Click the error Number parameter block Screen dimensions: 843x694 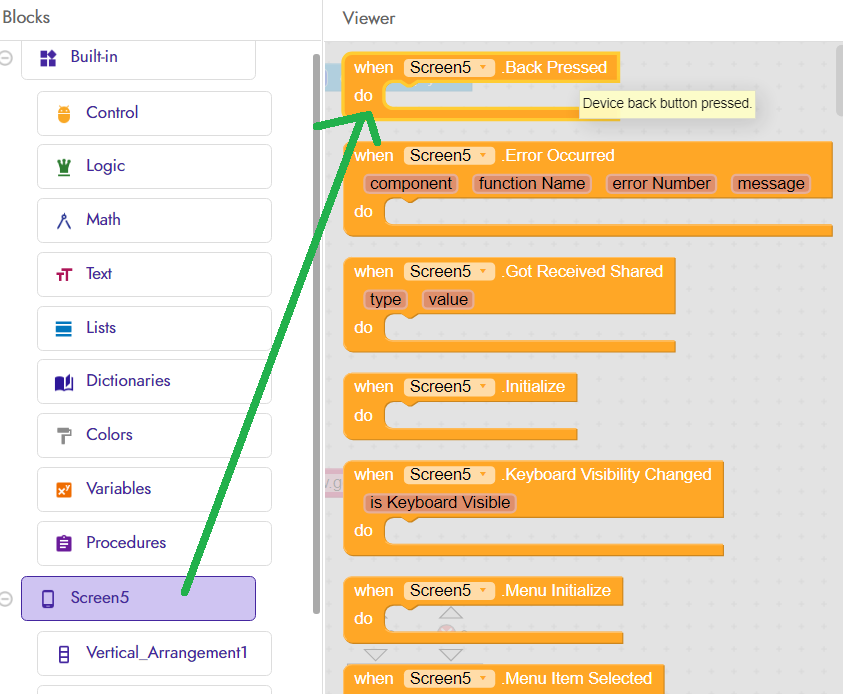pyautogui.click(x=661, y=183)
